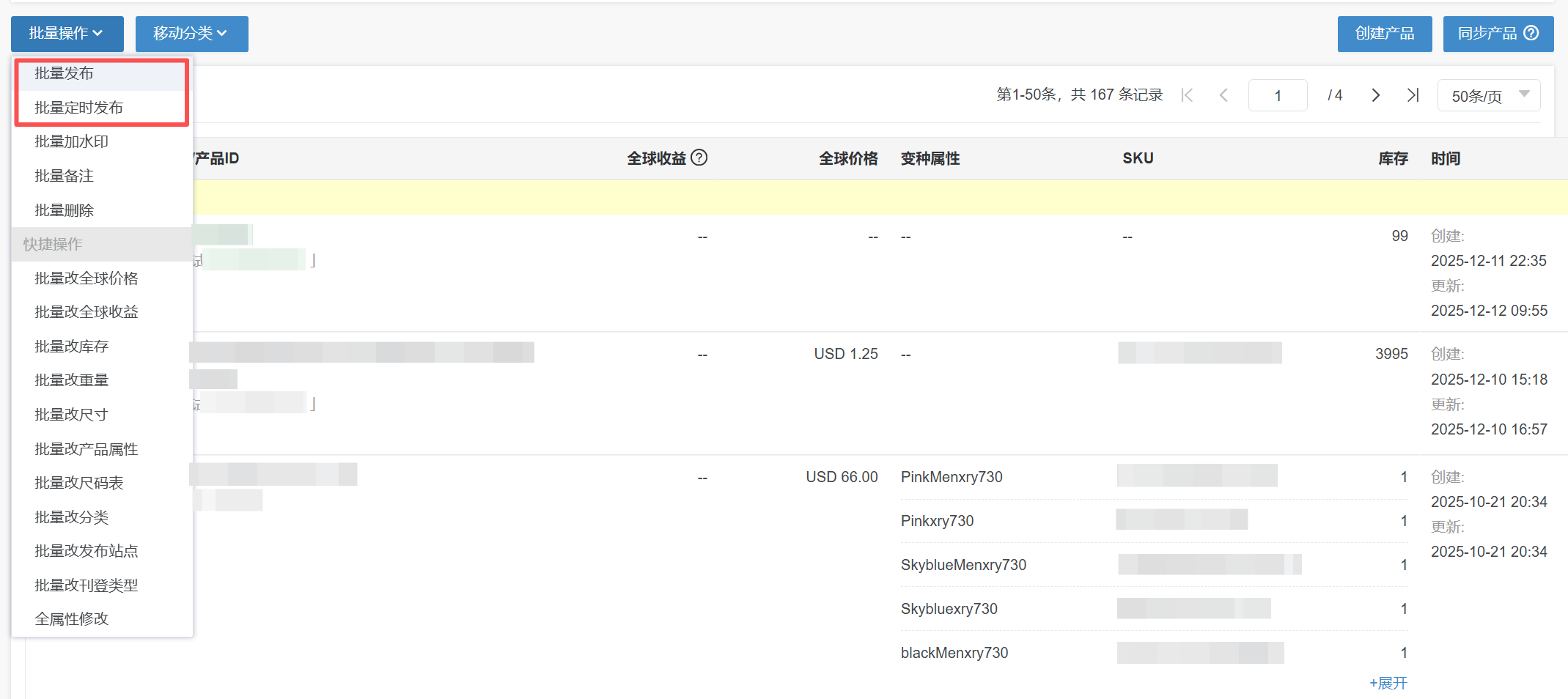Click help icon on 同步产品 button
Screen dimensions: 1568x699
pos(1531,33)
